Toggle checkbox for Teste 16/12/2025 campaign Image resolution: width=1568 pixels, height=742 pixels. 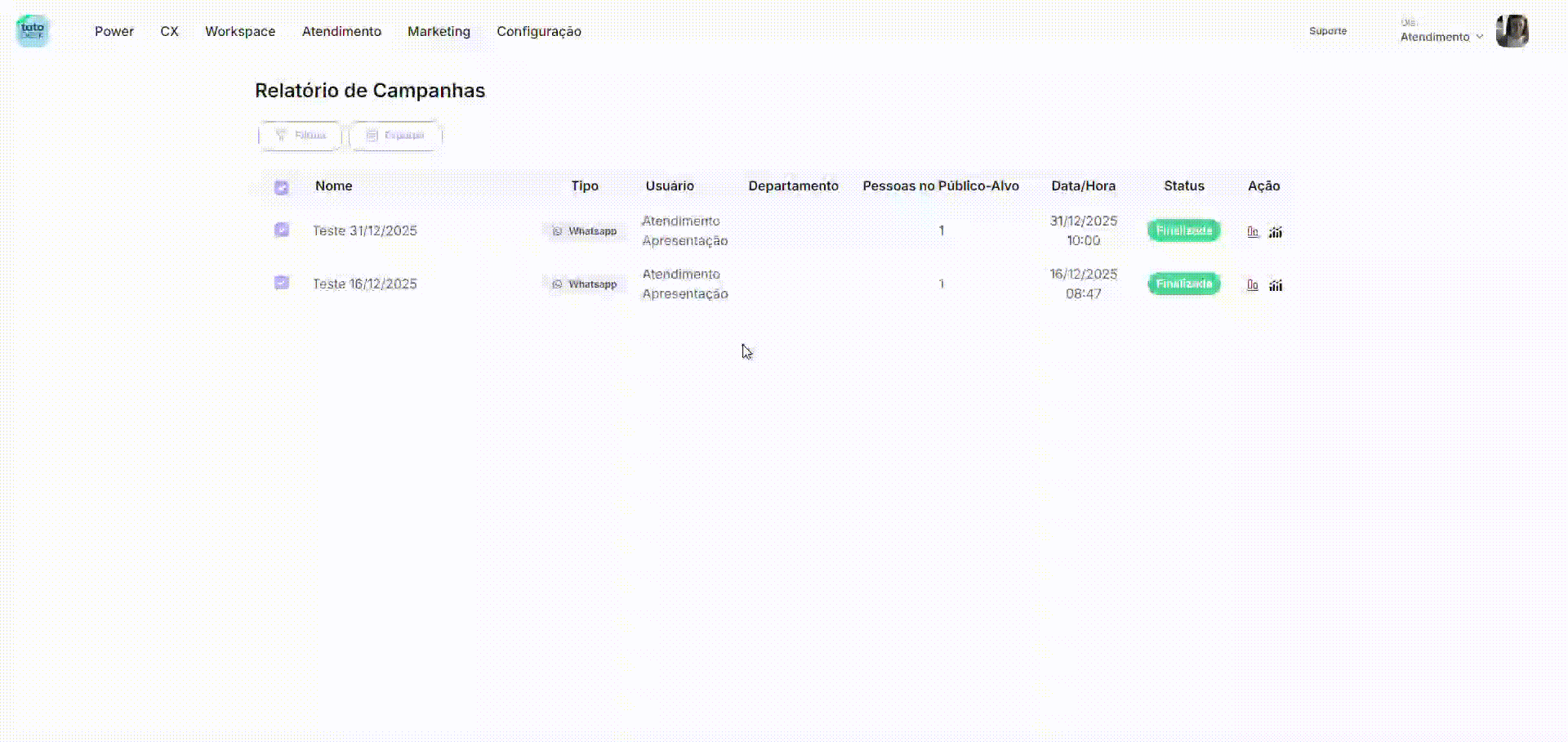click(282, 283)
